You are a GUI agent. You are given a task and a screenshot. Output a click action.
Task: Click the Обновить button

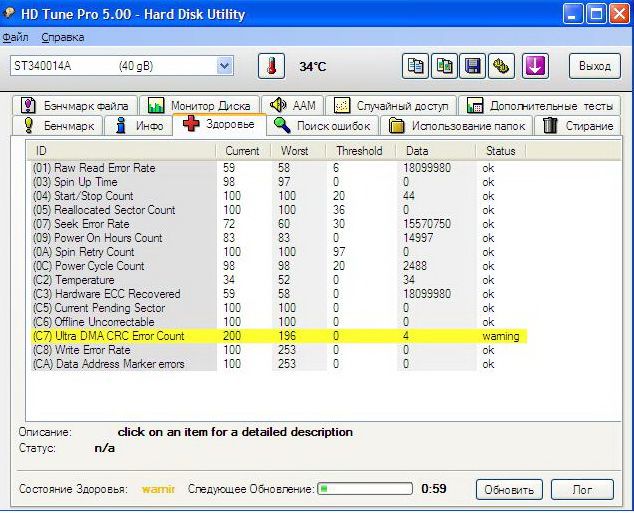coord(509,490)
